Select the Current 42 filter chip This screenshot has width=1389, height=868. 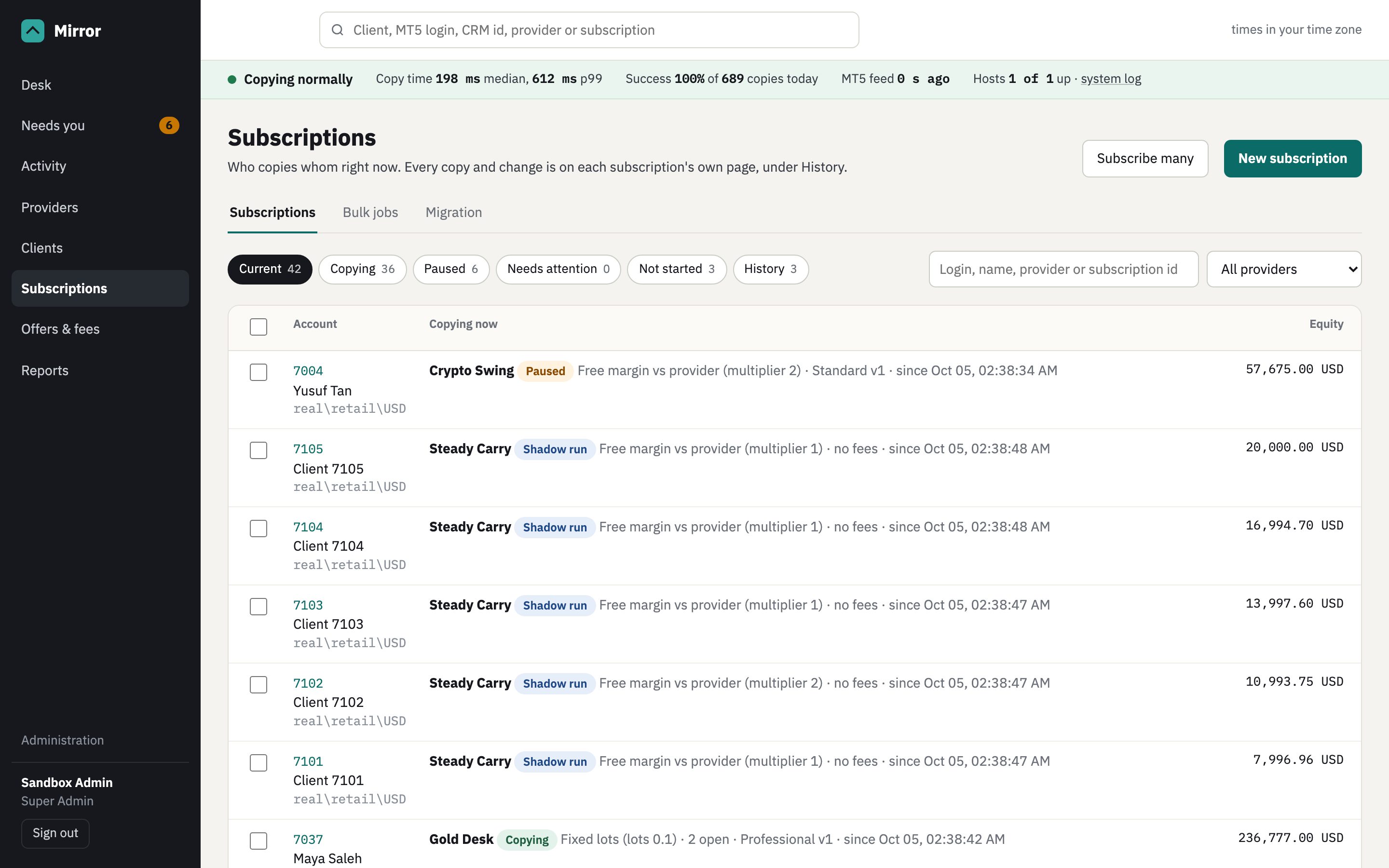coord(270,269)
